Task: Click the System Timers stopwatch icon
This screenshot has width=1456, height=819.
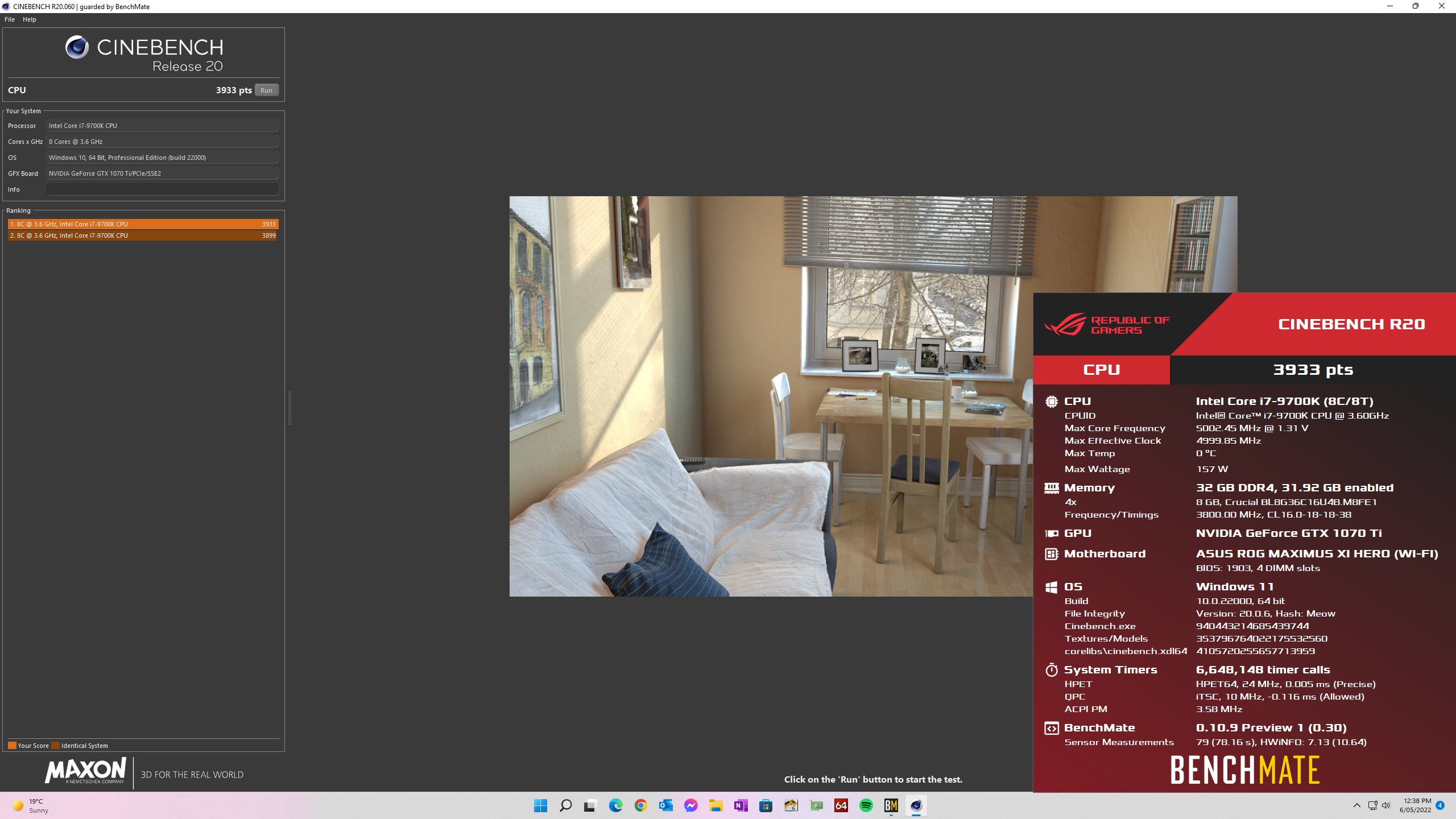Action: [x=1052, y=669]
